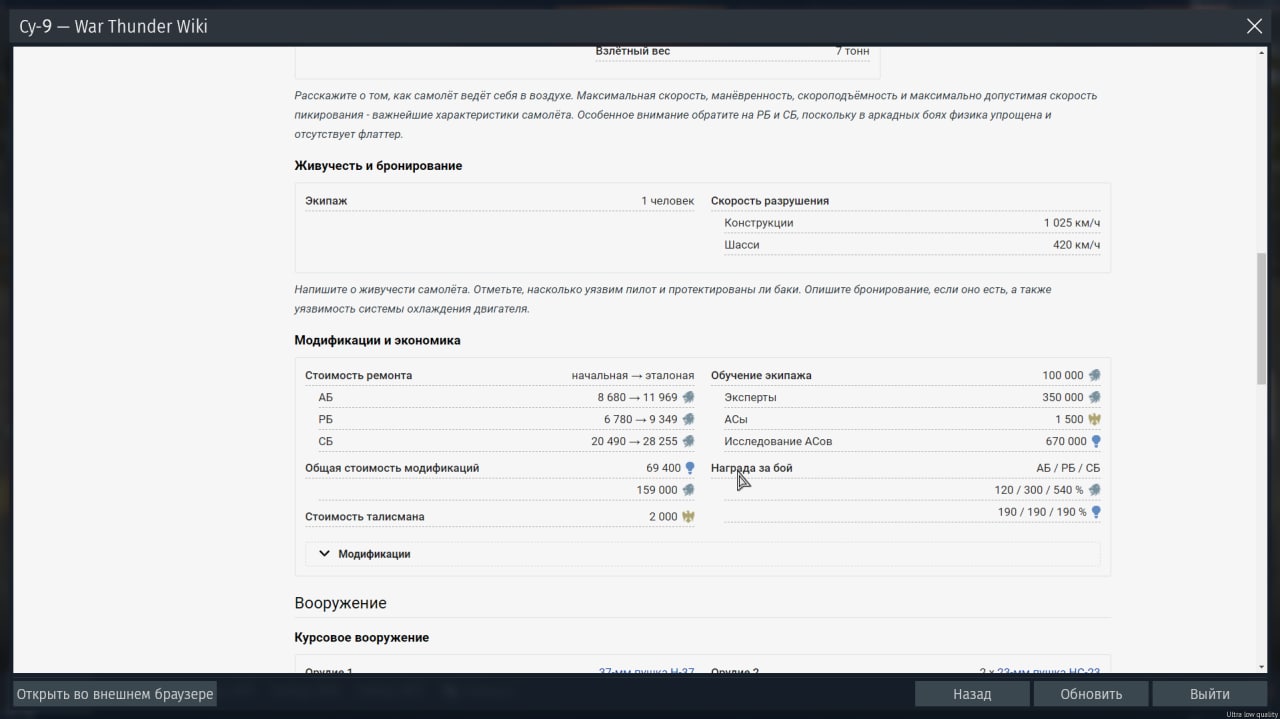Image resolution: width=1280 pixels, height=719 pixels.
Task: Click the Назад button
Action: point(972,694)
